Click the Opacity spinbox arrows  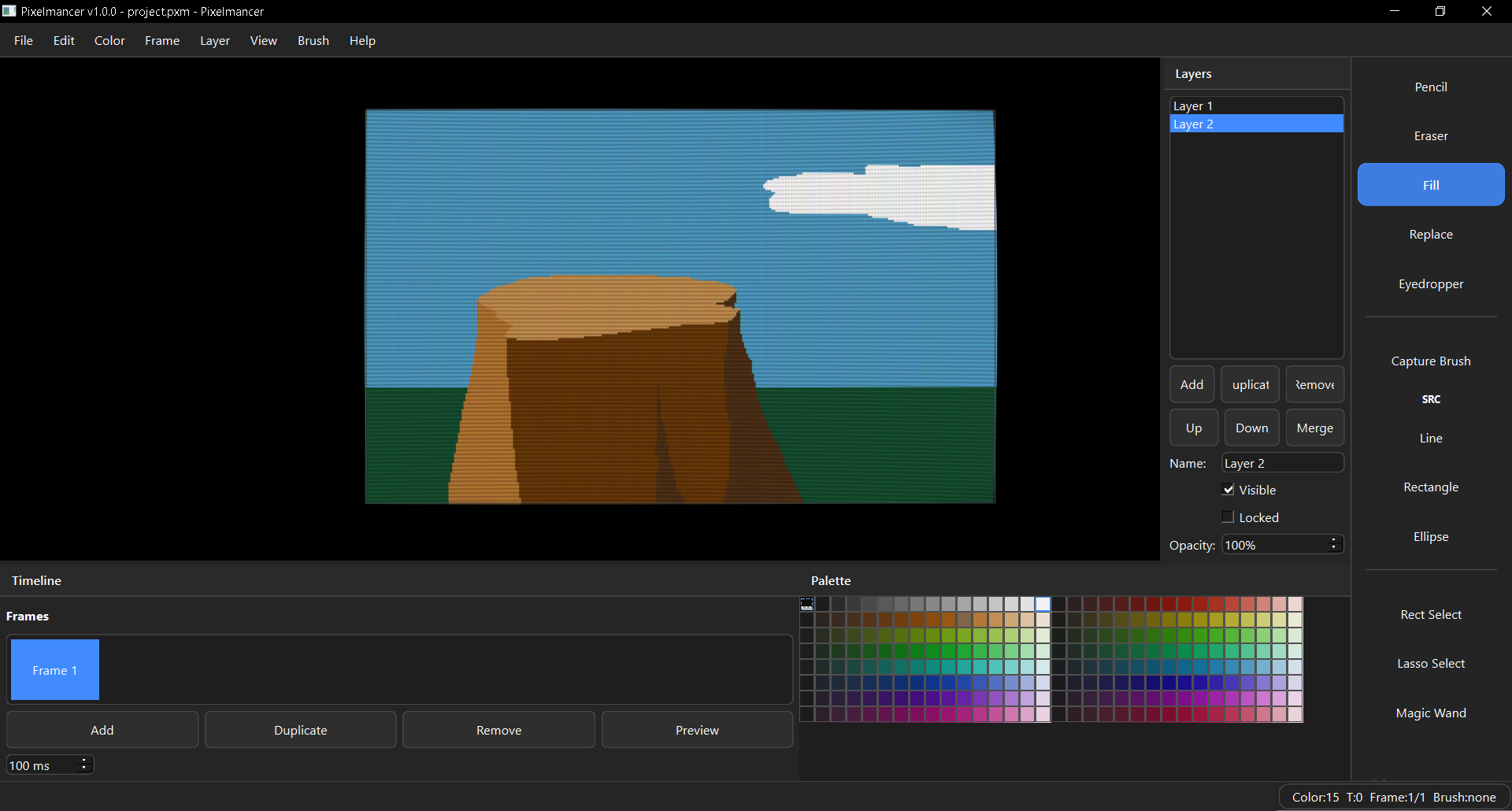point(1333,544)
